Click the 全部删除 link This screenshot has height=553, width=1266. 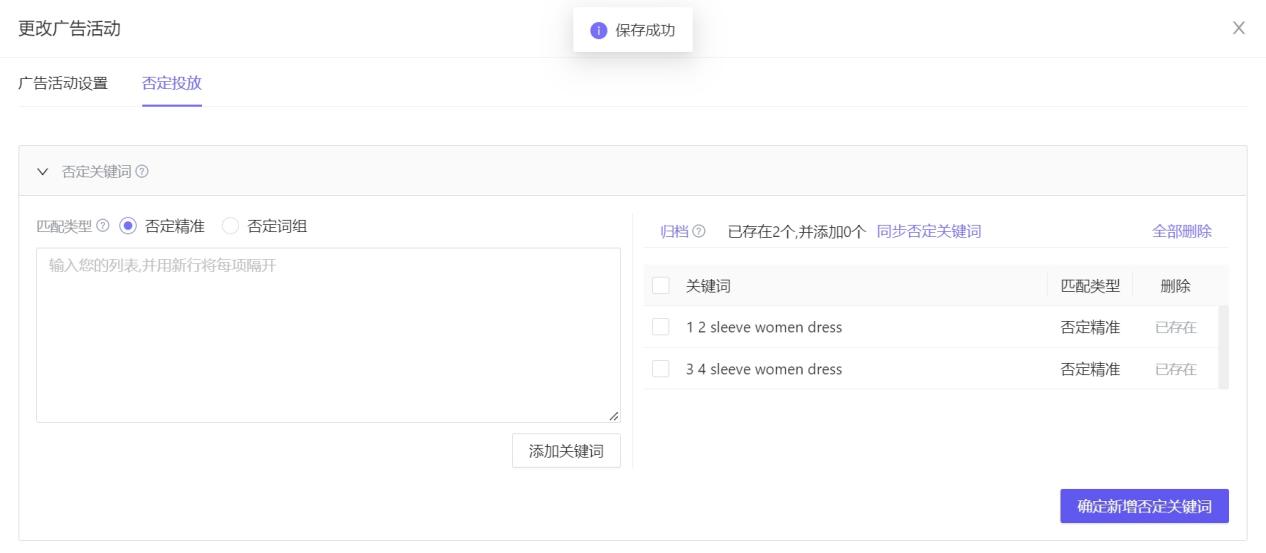[1182, 232]
